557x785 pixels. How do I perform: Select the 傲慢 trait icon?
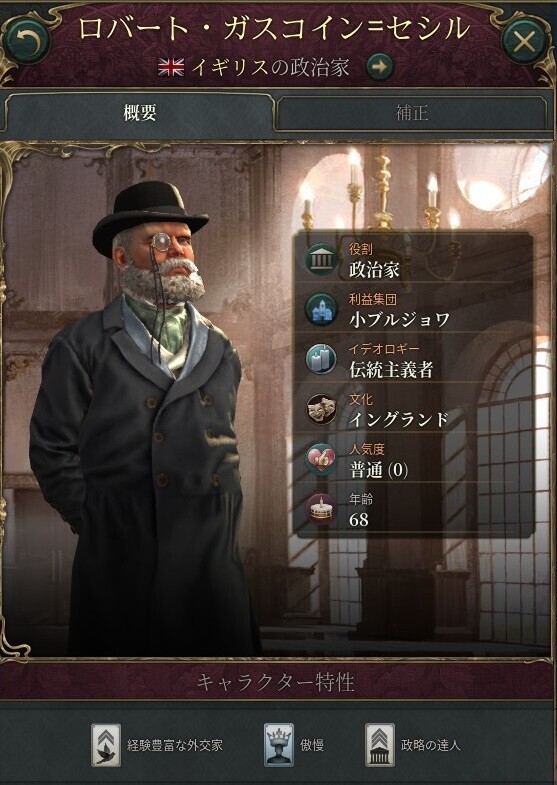279,745
